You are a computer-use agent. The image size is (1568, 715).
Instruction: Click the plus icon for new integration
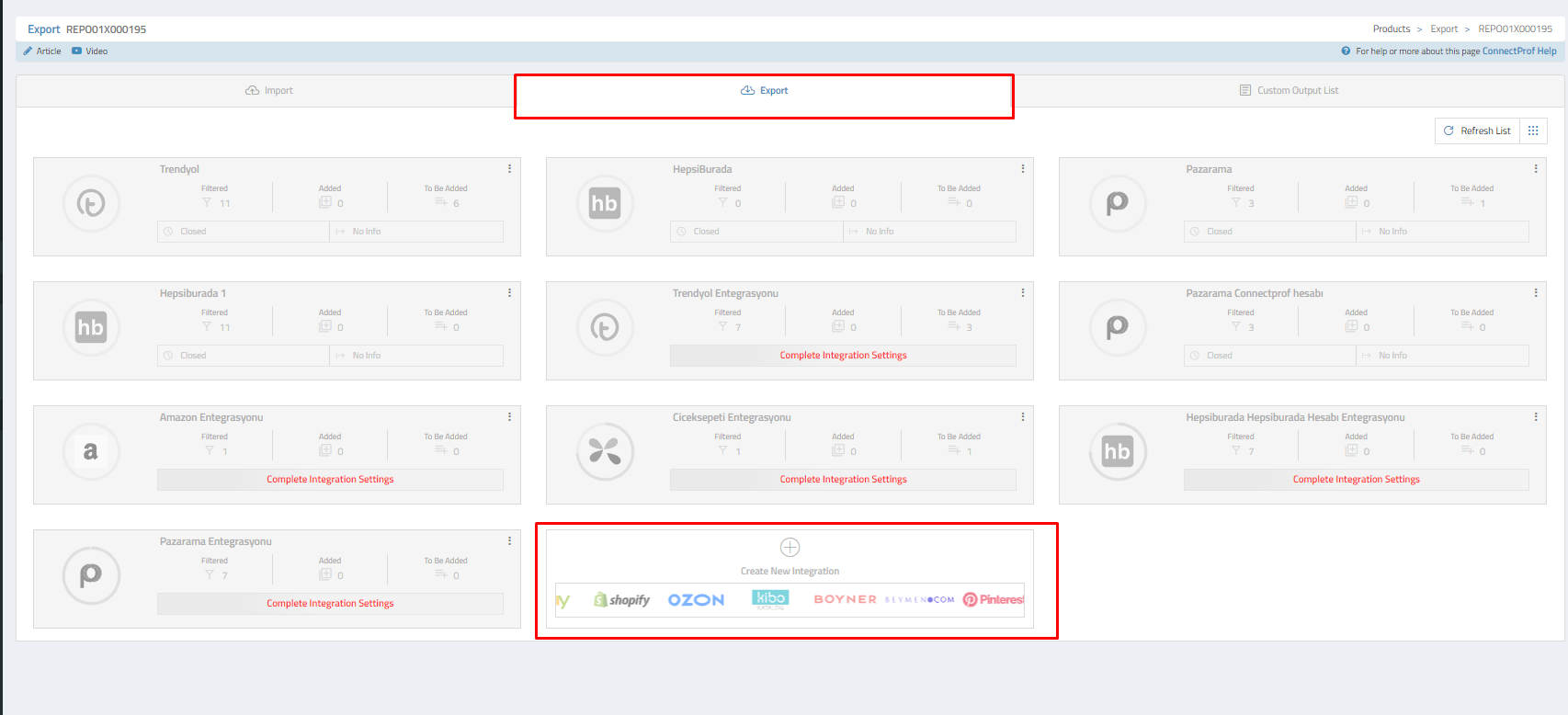click(790, 548)
